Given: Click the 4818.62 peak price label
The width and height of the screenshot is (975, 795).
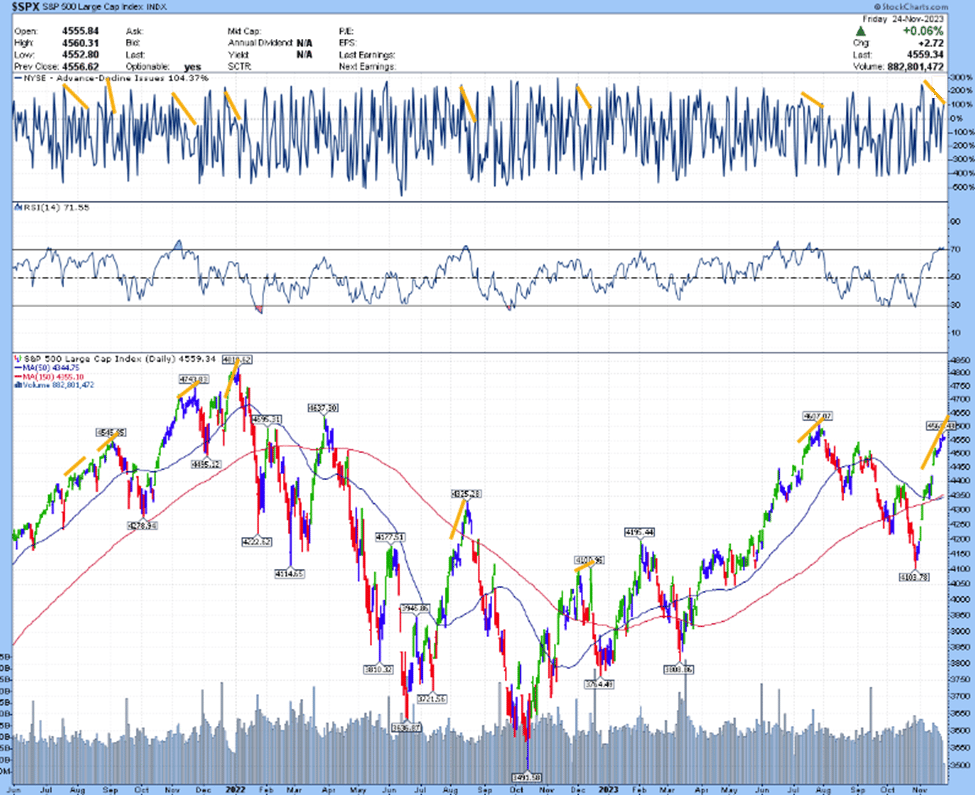Looking at the screenshot, I should pos(237,359).
